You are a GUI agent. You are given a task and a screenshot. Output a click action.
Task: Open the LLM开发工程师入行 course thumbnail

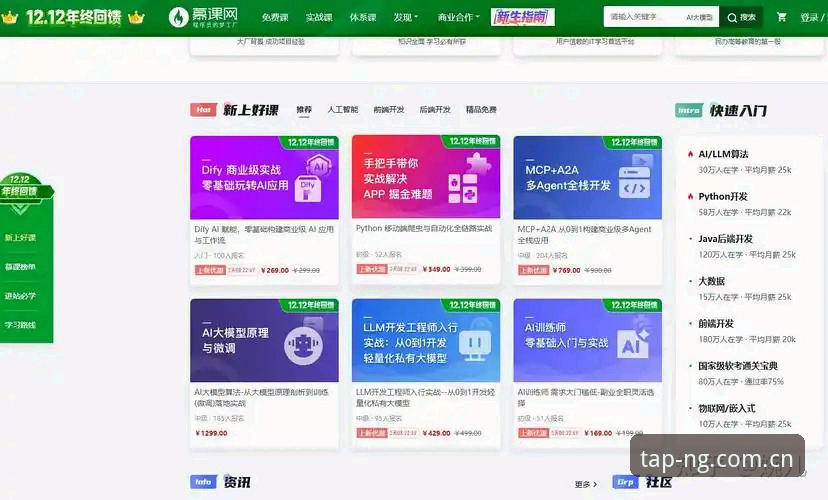(x=426, y=340)
